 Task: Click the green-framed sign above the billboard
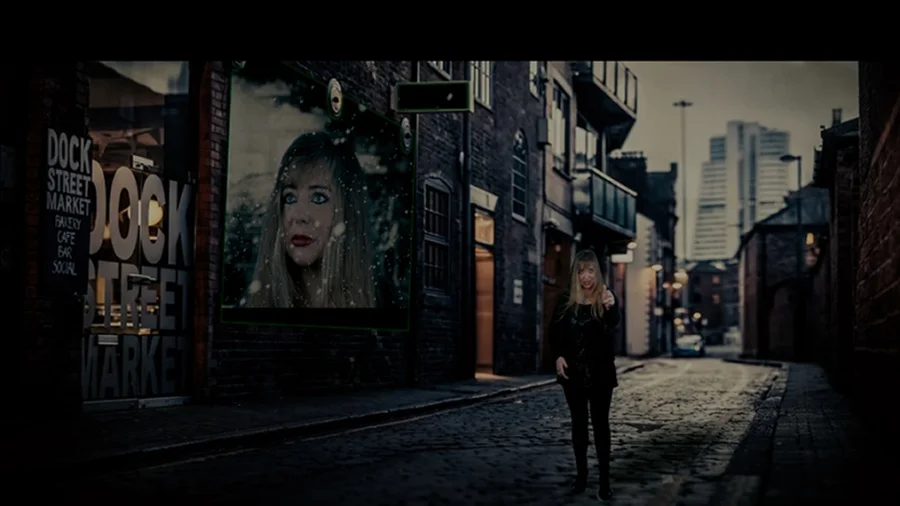pos(432,96)
